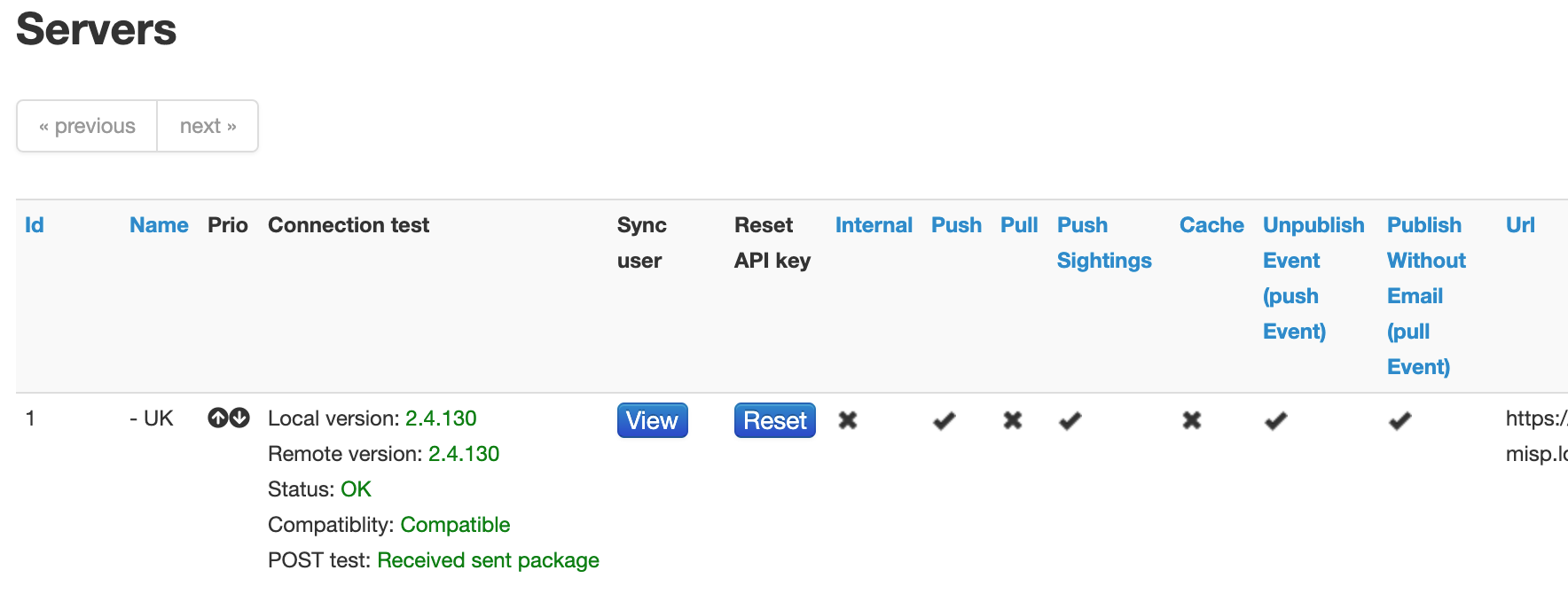1568x594 pixels.
Task: Sort servers by the Name column
Action: tap(158, 224)
